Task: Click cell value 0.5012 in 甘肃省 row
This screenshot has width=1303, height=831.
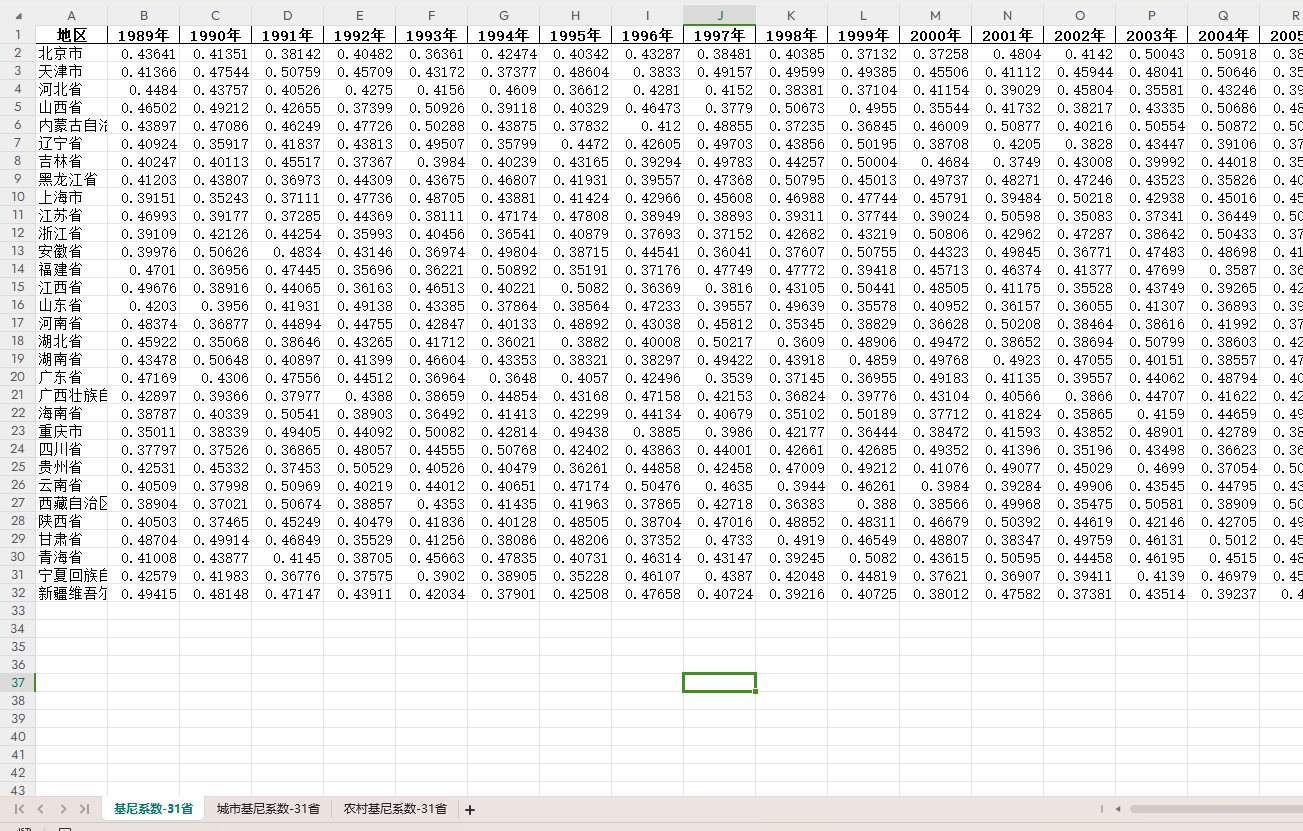Action: click(1223, 538)
